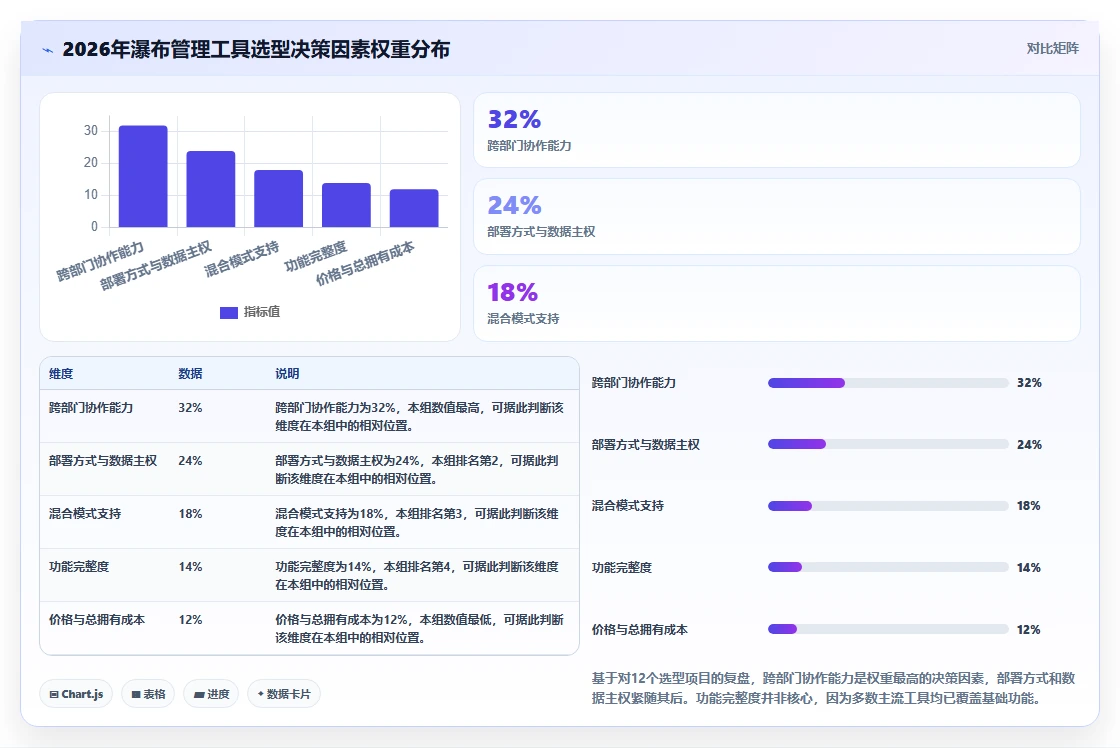Click the description starting 部署方式与数据主权为24%
Image resolution: width=1120 pixels, height=748 pixels.
[417, 469]
